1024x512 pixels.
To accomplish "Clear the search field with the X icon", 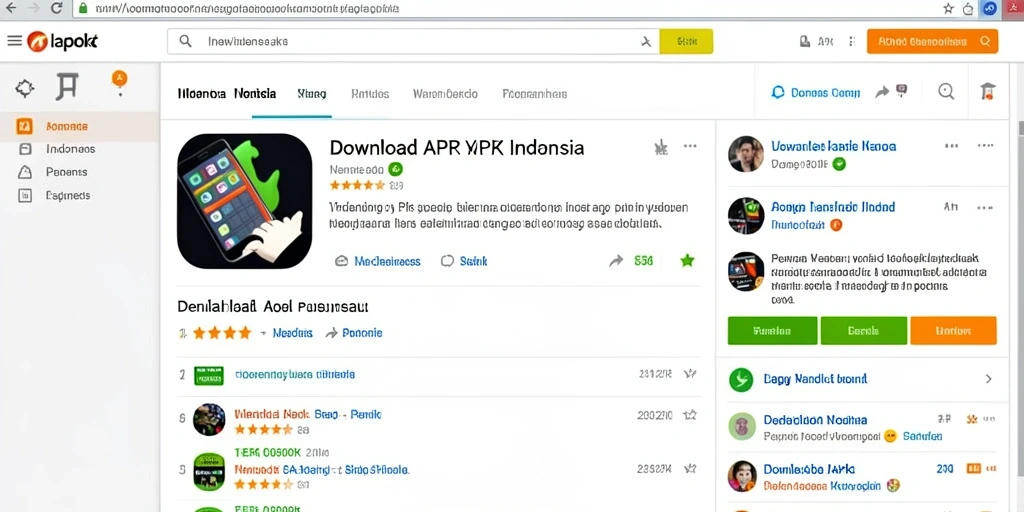I will tap(646, 42).
